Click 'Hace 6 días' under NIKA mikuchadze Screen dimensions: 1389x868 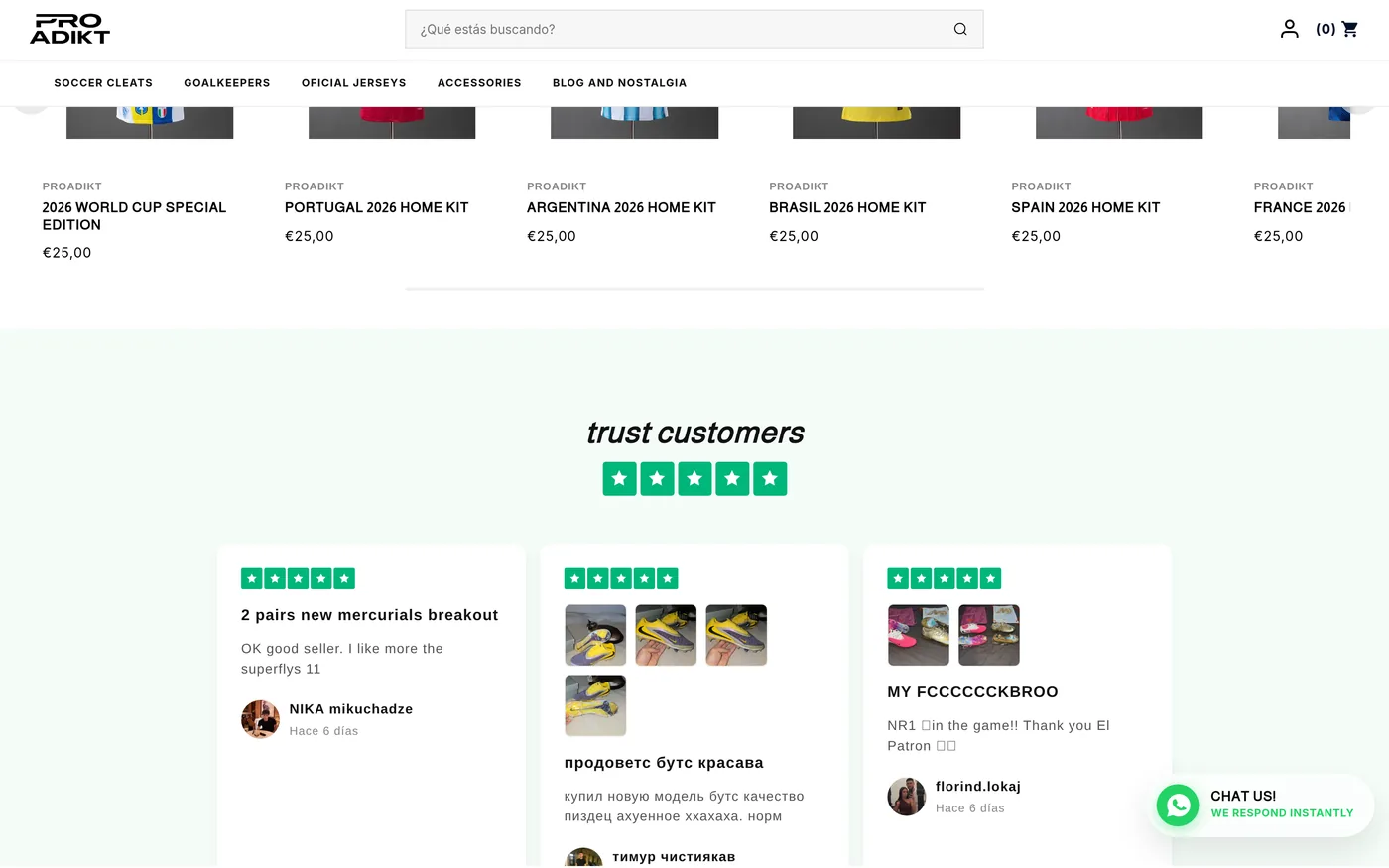323,731
